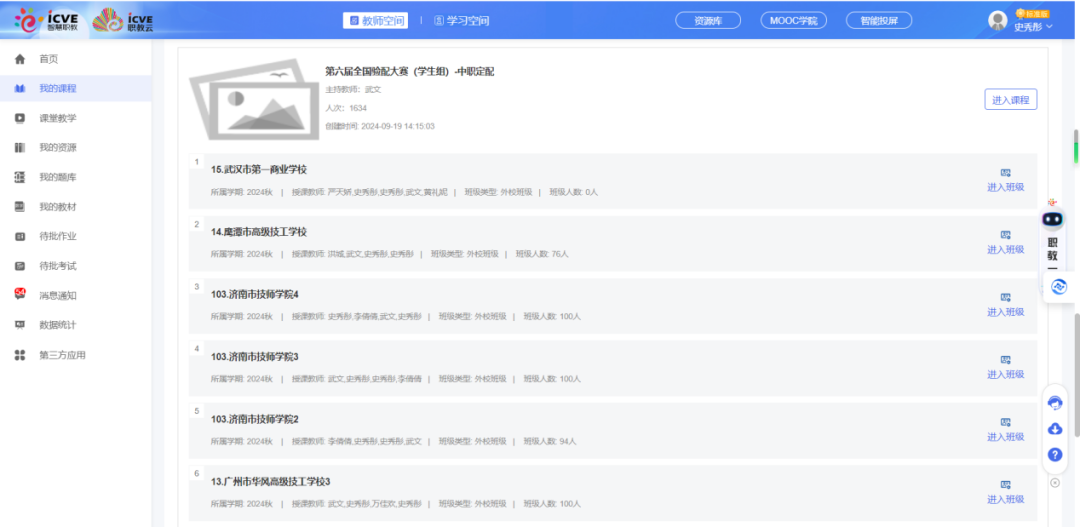Close the floating toolbar with the x icon
The image size is (1080, 527).
1055,483
